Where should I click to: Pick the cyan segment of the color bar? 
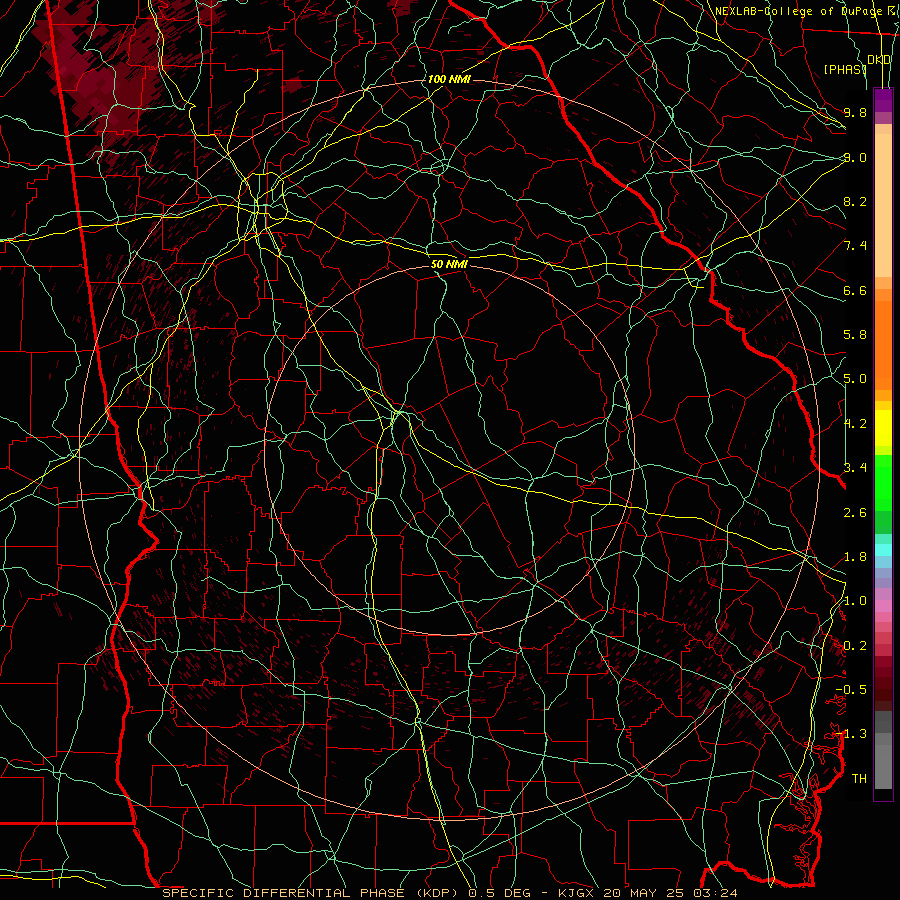tap(883, 549)
